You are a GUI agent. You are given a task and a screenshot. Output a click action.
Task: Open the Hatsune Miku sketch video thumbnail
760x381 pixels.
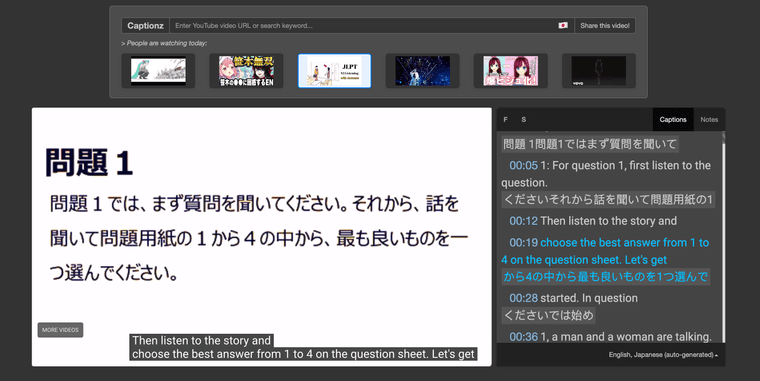(x=158, y=71)
